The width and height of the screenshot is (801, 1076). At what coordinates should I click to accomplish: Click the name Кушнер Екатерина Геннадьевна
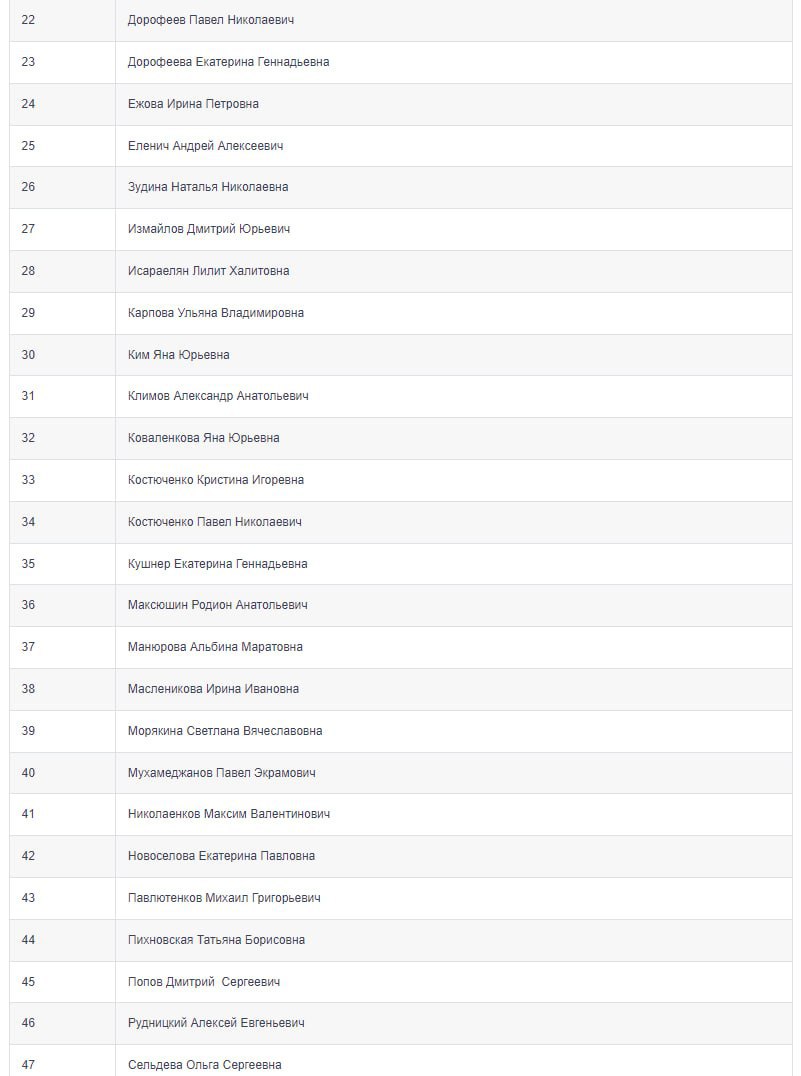coord(218,564)
